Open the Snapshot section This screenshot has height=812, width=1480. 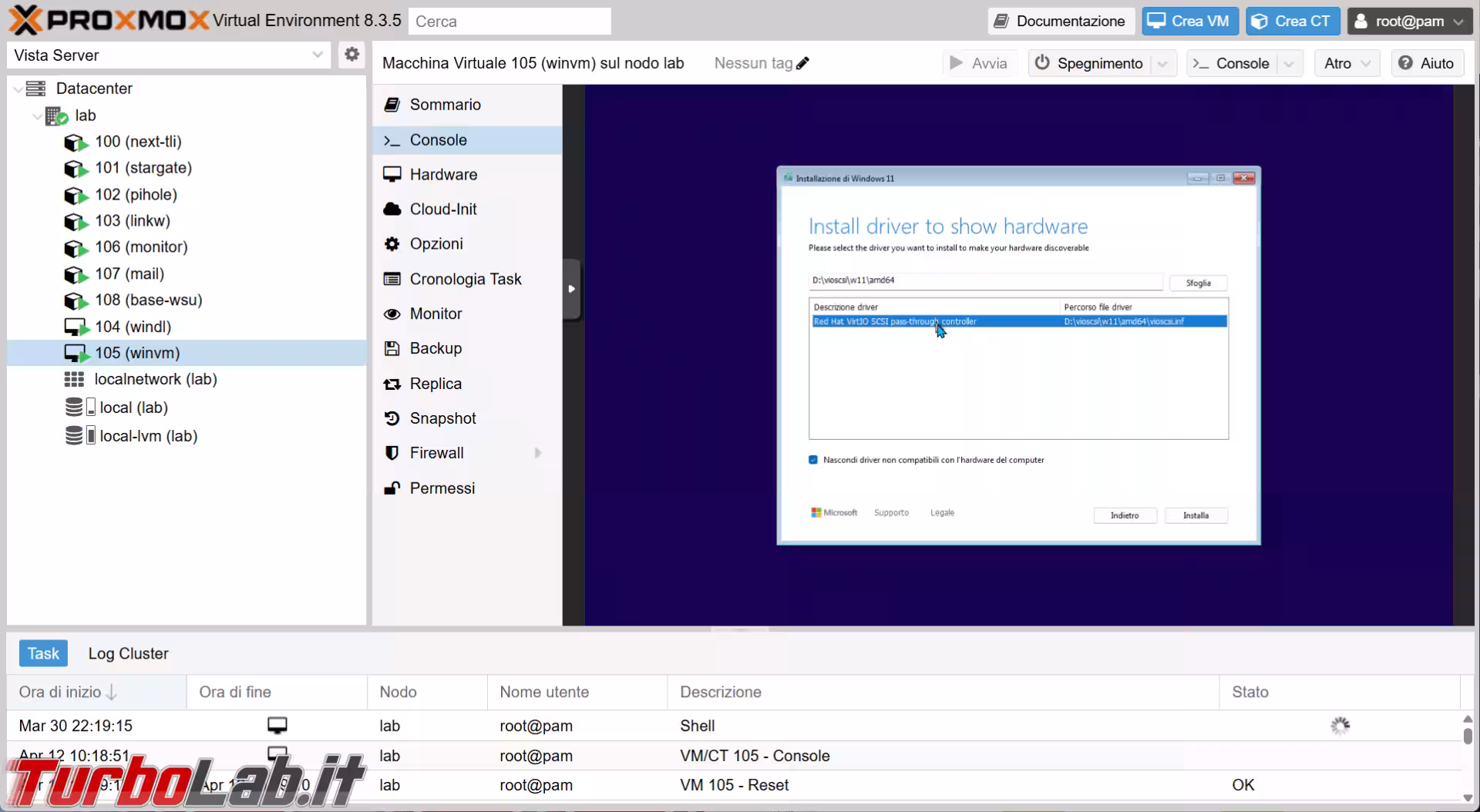click(x=442, y=418)
